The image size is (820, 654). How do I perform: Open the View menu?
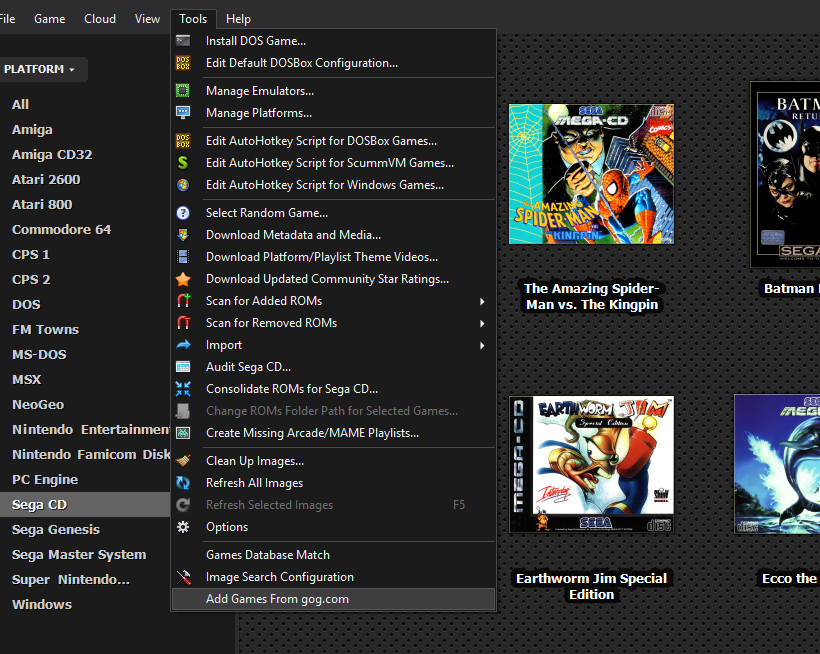147,19
